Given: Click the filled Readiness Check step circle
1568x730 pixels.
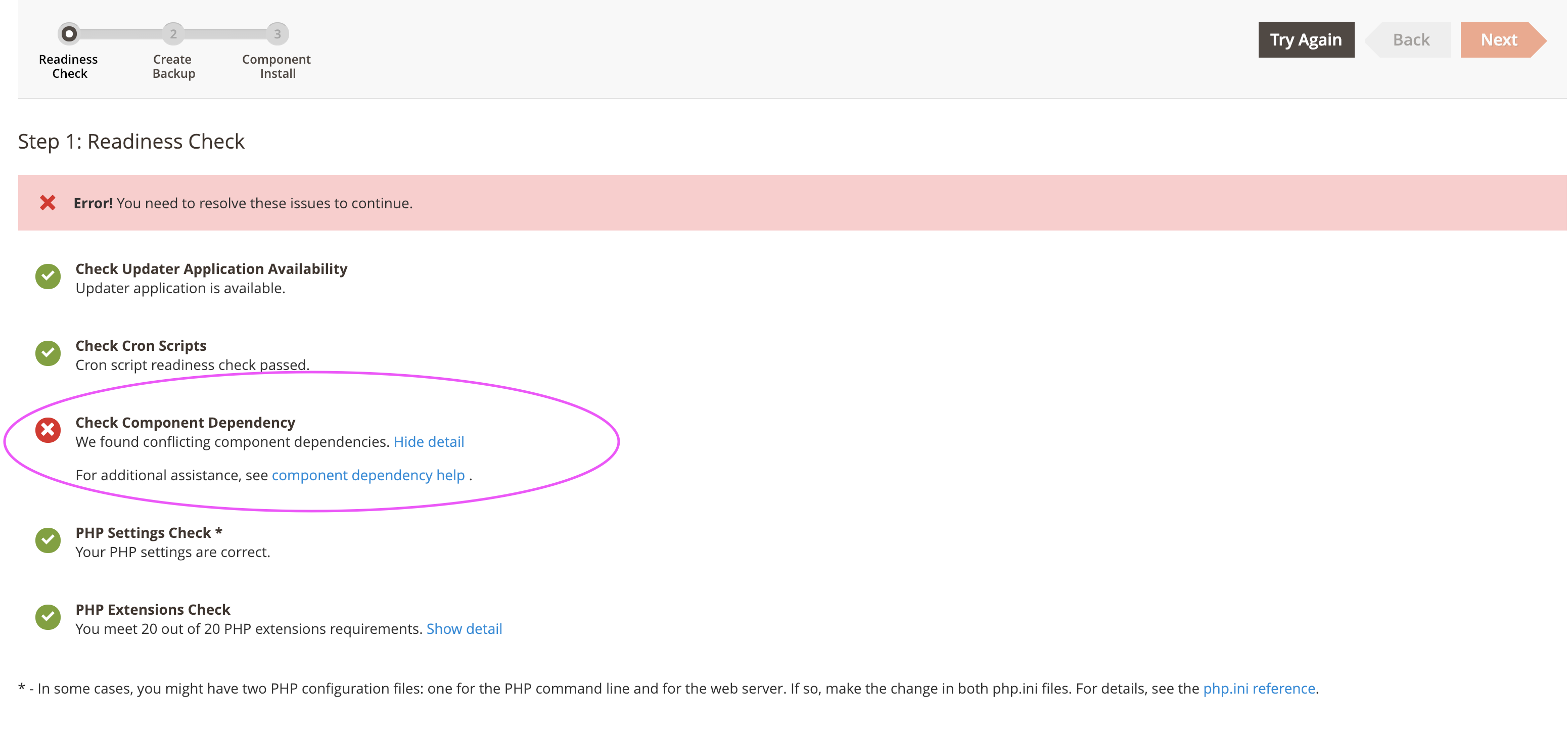Looking at the screenshot, I should (x=68, y=34).
